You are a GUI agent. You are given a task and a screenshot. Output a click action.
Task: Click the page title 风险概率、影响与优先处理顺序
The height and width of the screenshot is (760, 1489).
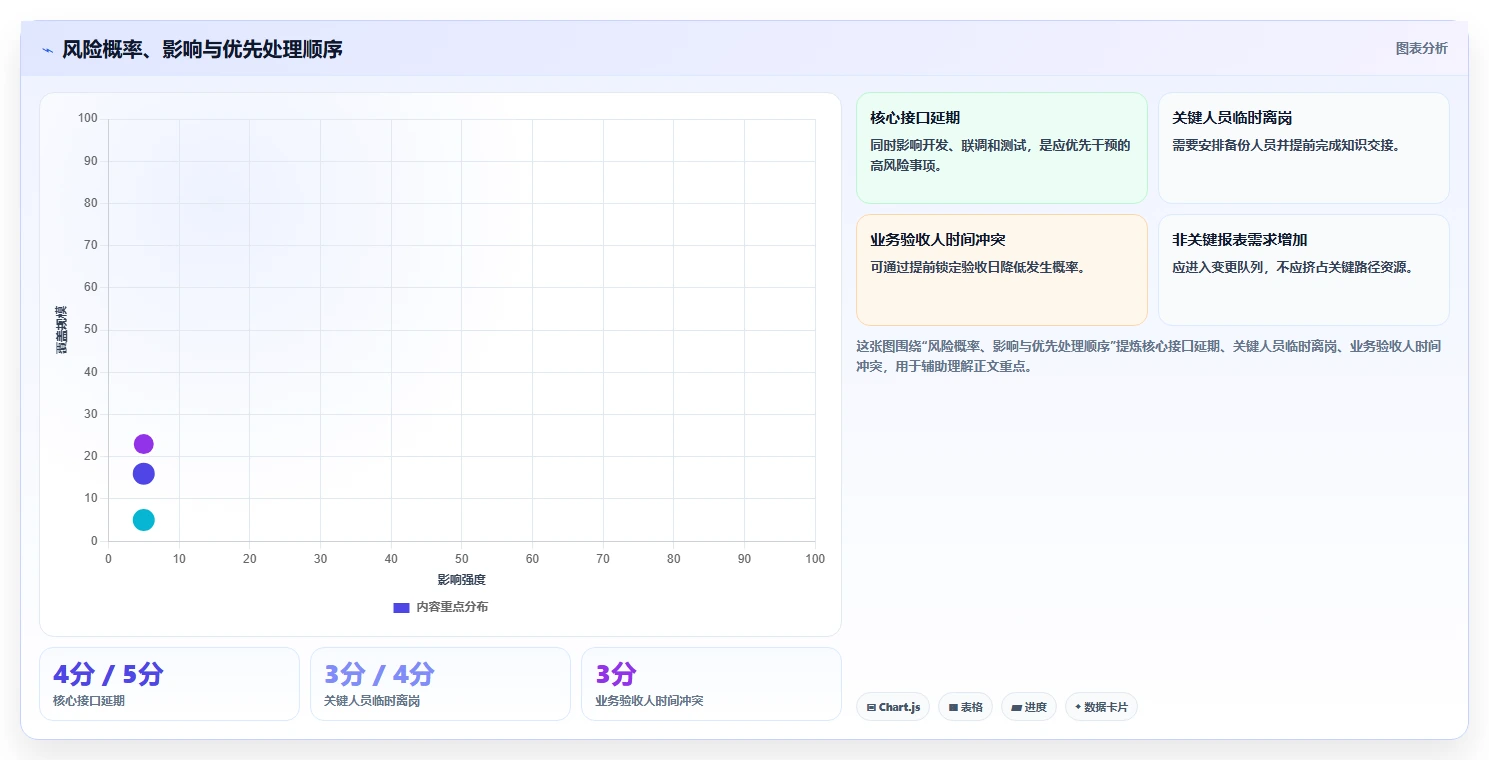pos(202,49)
